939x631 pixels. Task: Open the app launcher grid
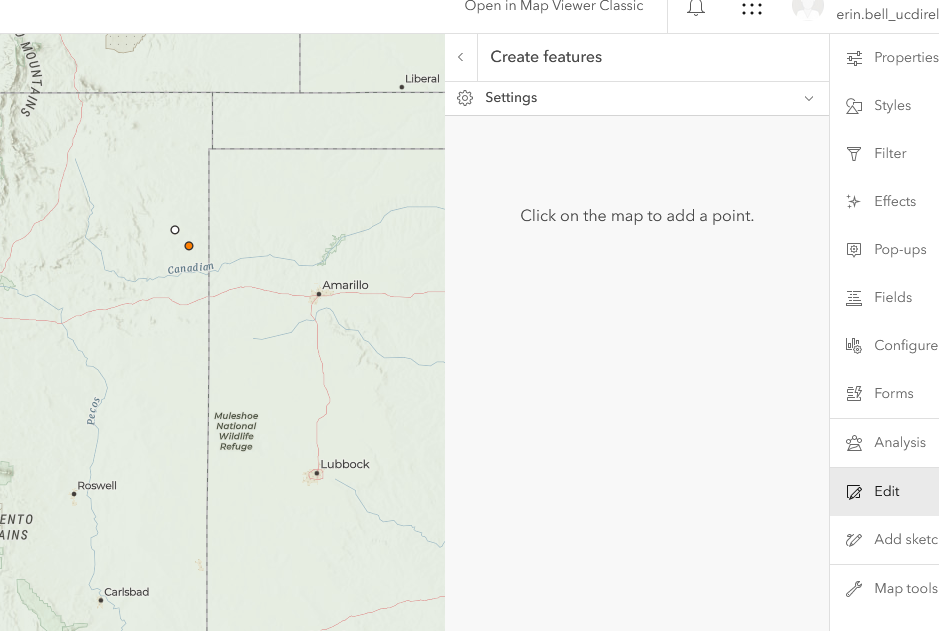coord(751,9)
